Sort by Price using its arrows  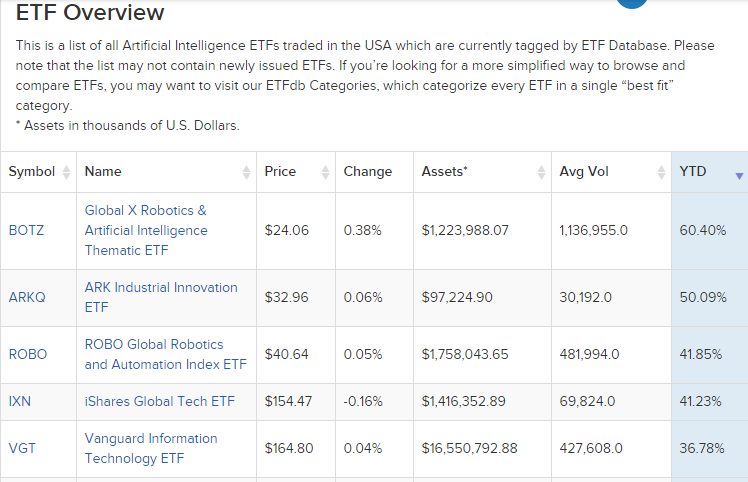coord(325,172)
